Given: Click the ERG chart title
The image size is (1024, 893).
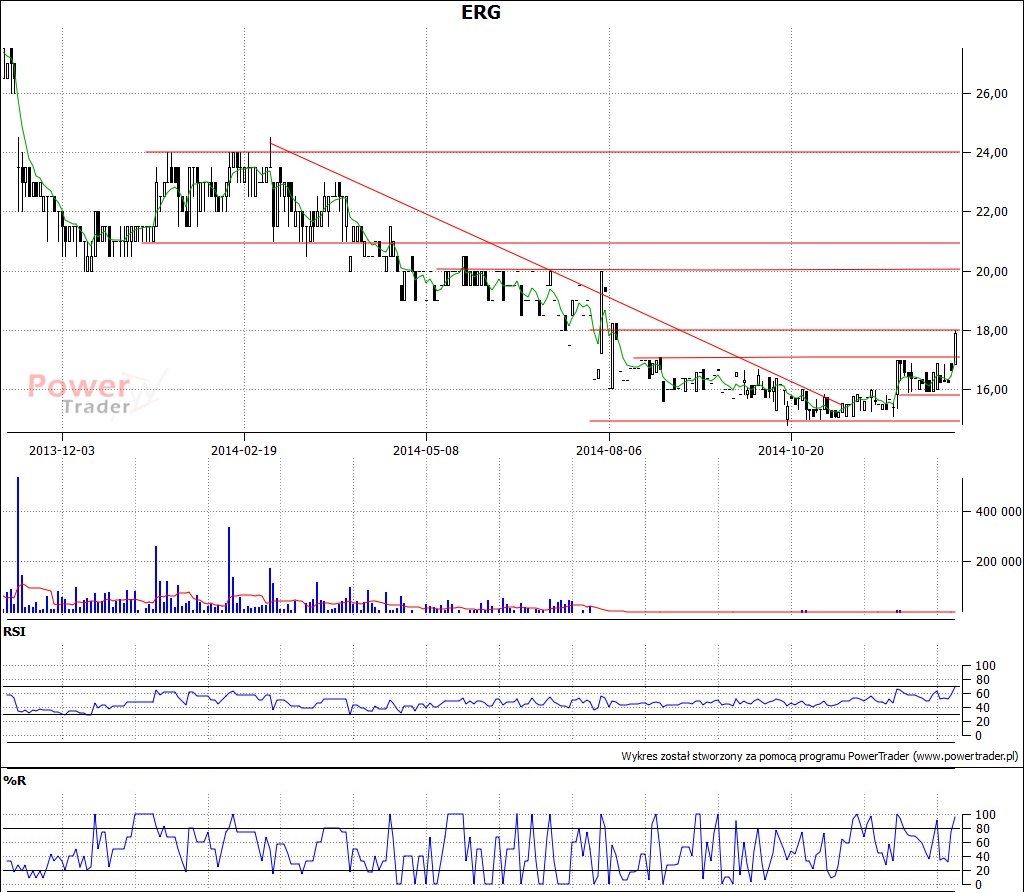Looking at the screenshot, I should click(481, 12).
